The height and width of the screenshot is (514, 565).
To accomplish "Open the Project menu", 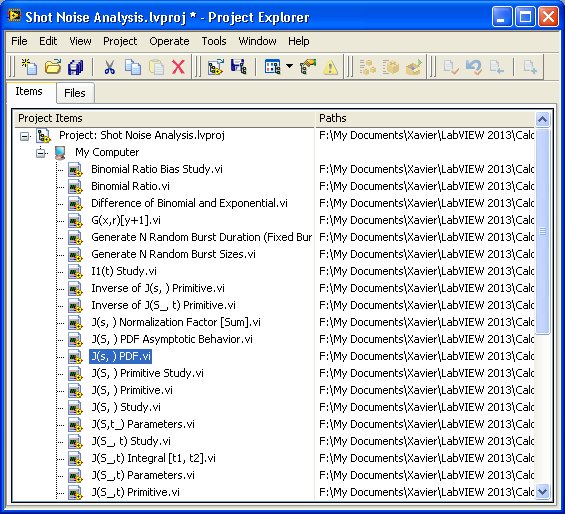I will pos(120,41).
